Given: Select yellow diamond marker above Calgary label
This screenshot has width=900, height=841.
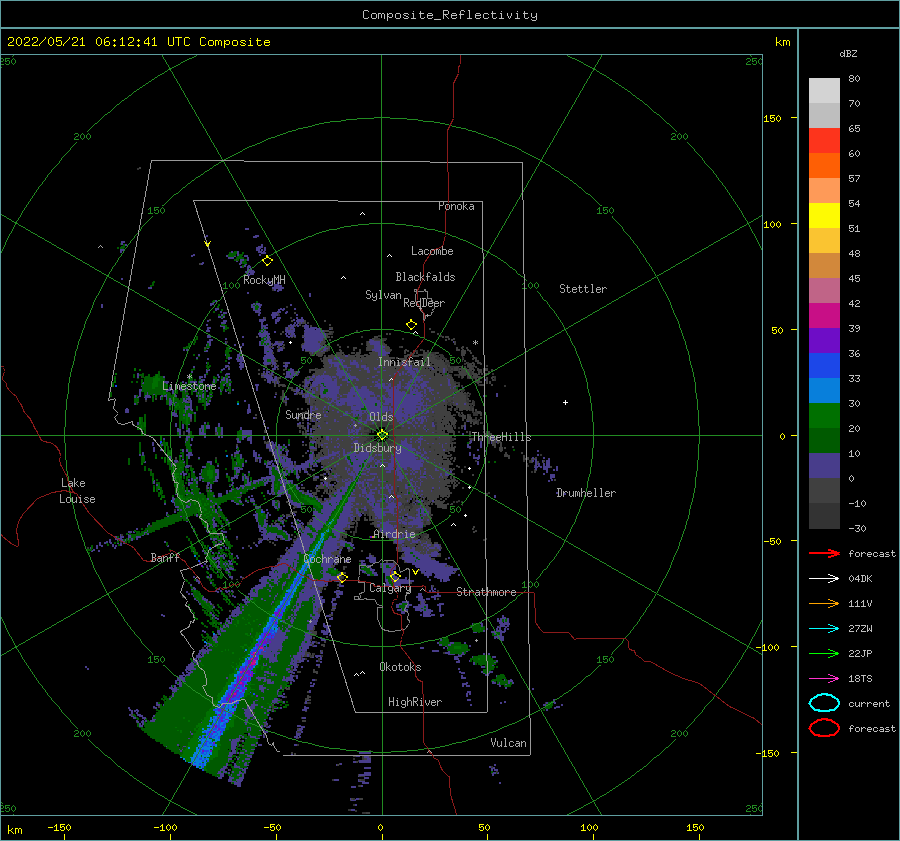Looking at the screenshot, I should [395, 576].
